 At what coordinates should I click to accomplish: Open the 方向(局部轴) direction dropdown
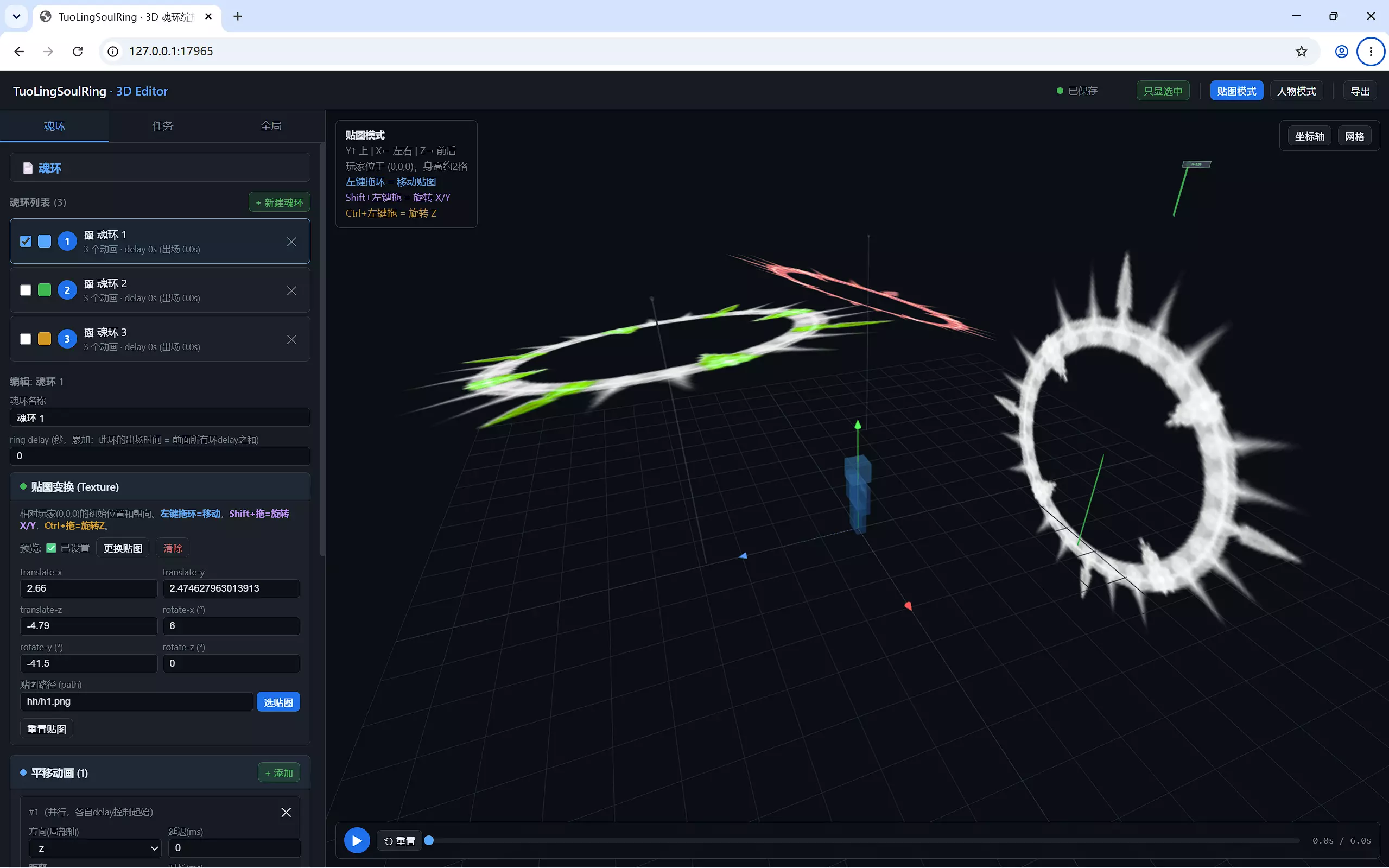96,848
